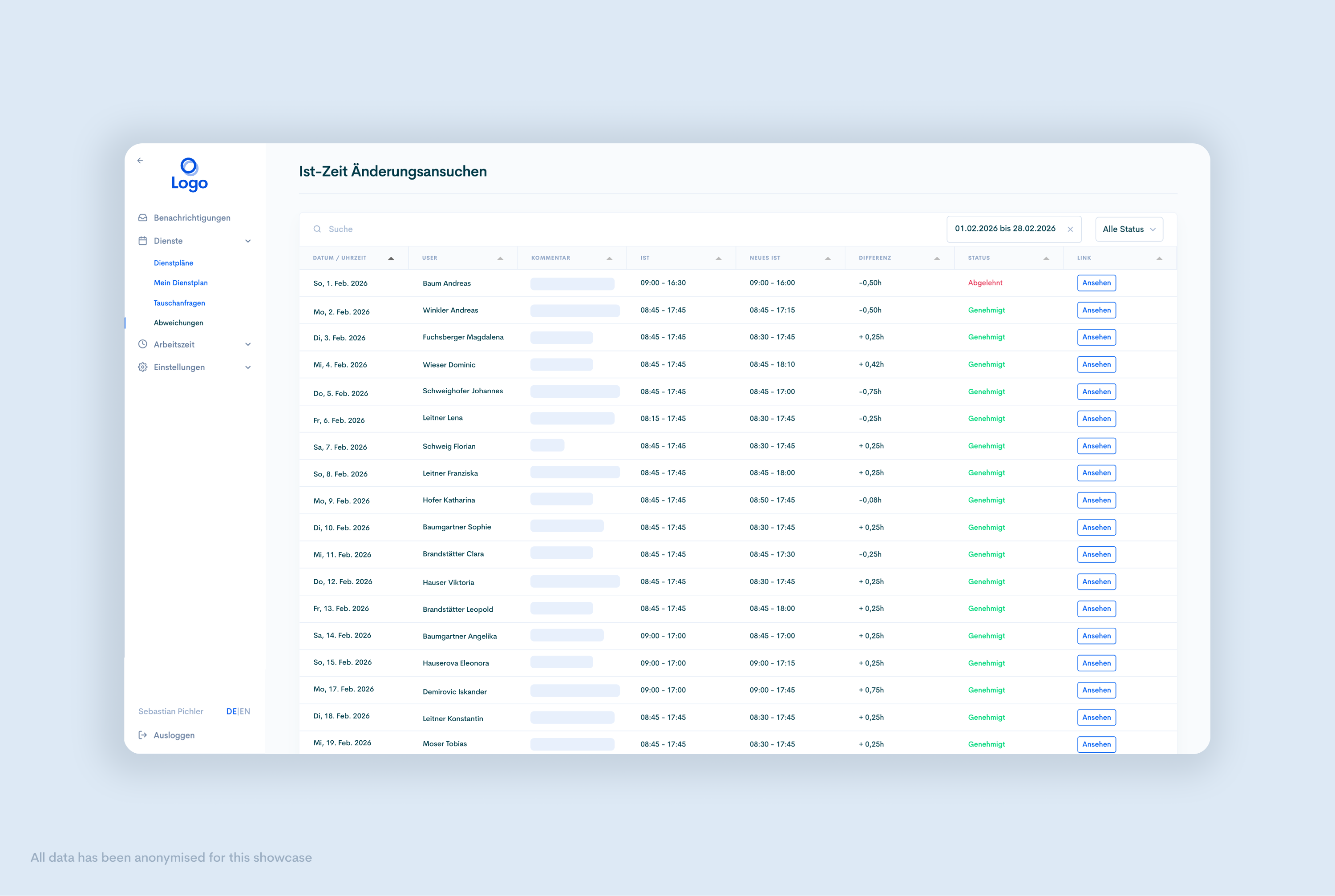Click Ansehen for Baum Andreas
1335x896 pixels.
coord(1096,283)
